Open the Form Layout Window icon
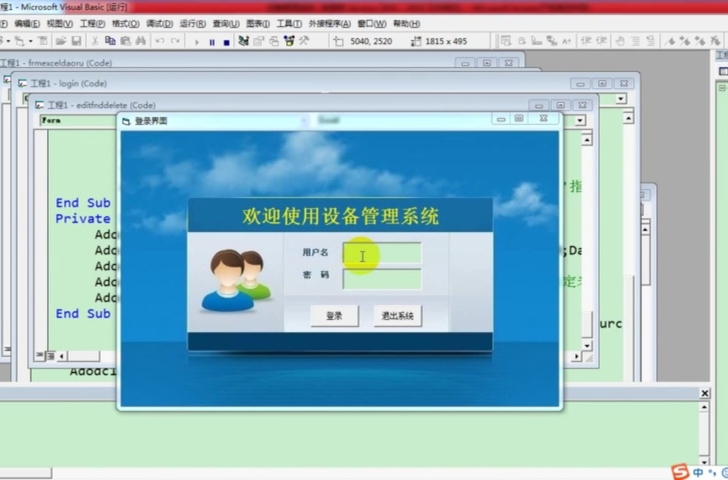The image size is (728, 480). click(x=274, y=41)
